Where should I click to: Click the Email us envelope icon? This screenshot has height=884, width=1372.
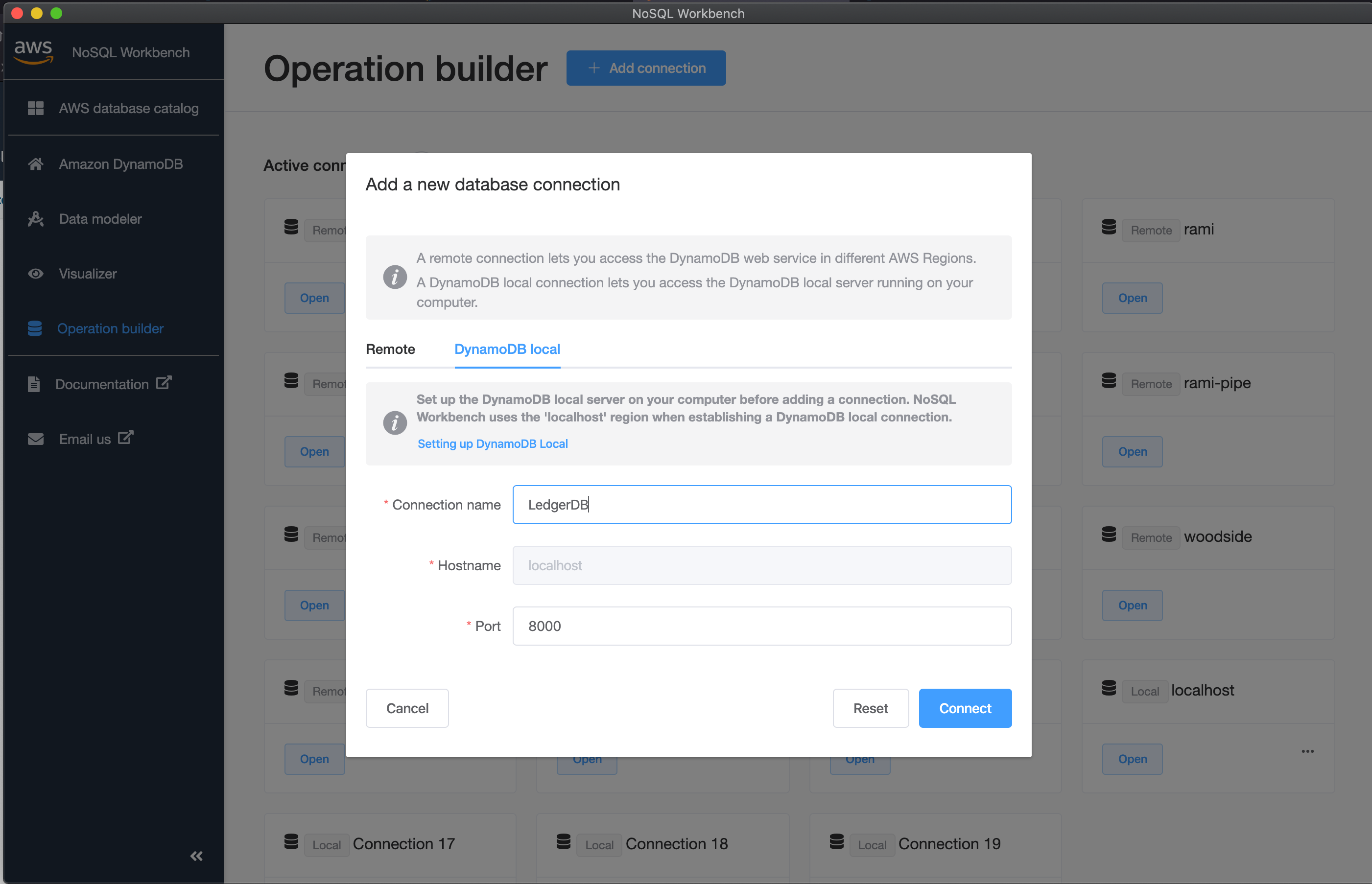[36, 439]
